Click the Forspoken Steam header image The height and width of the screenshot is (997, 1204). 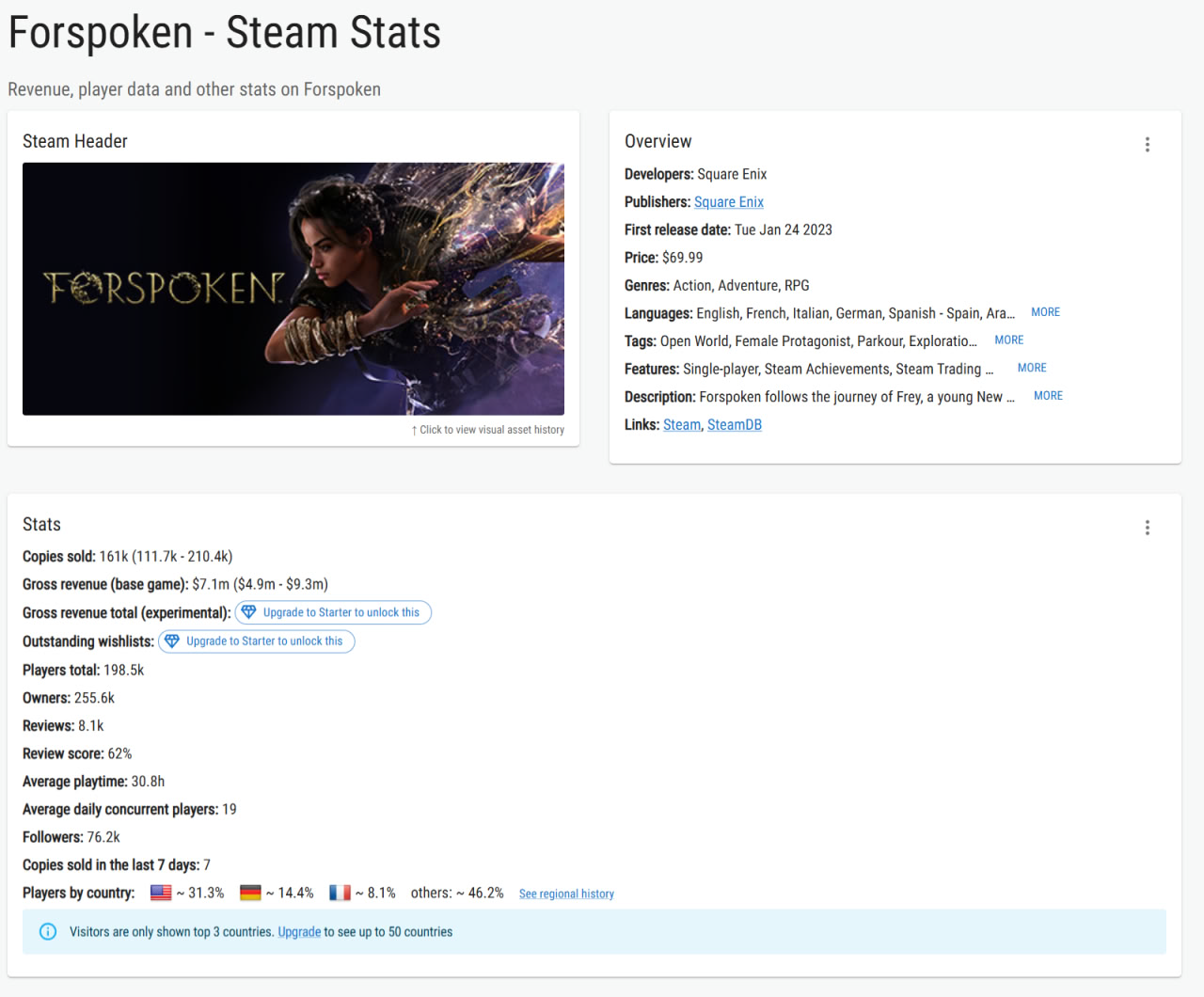coord(293,289)
